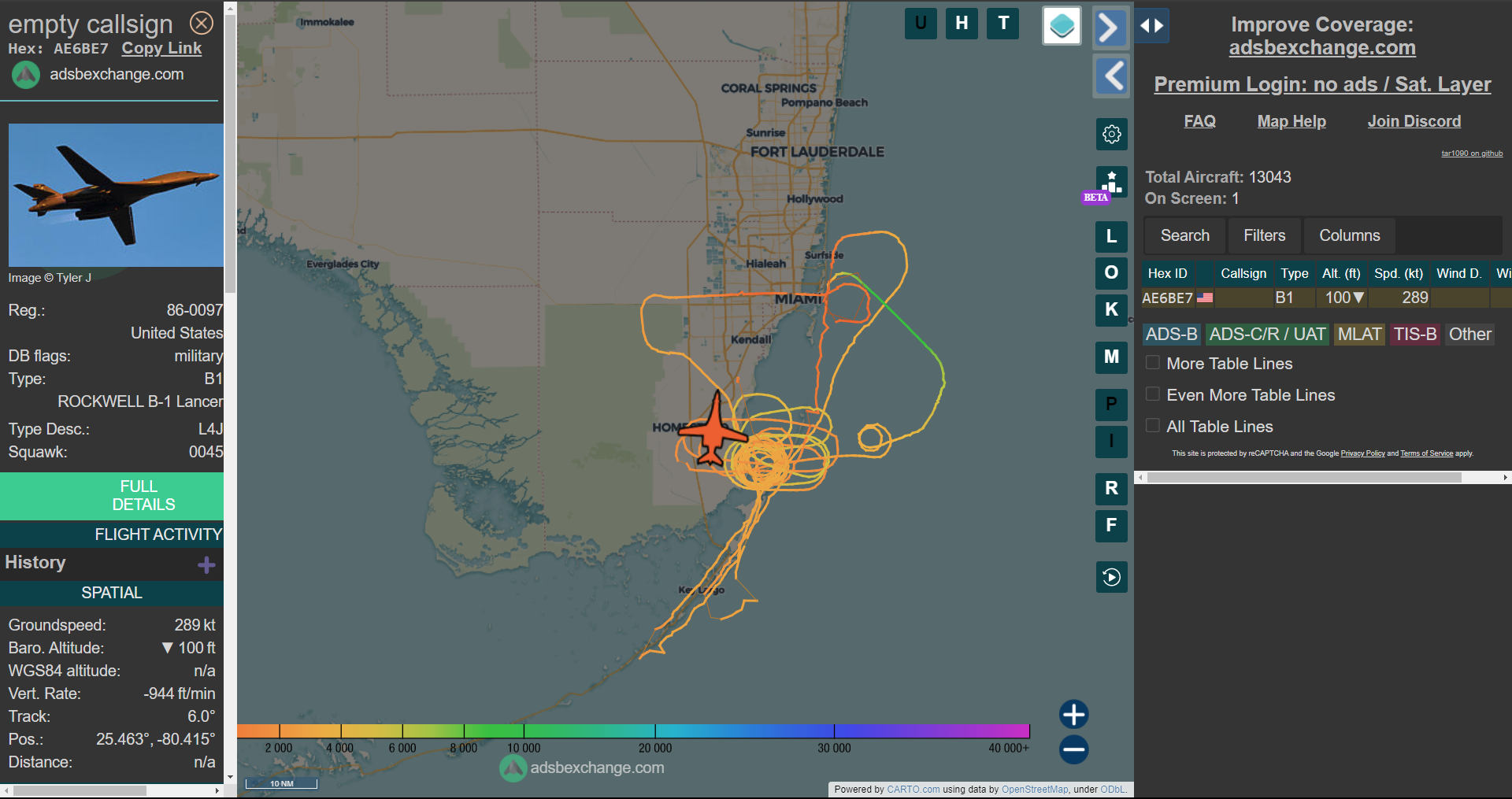
Task: Open adsbexchange.com Improve Coverage link
Action: [x=1322, y=47]
